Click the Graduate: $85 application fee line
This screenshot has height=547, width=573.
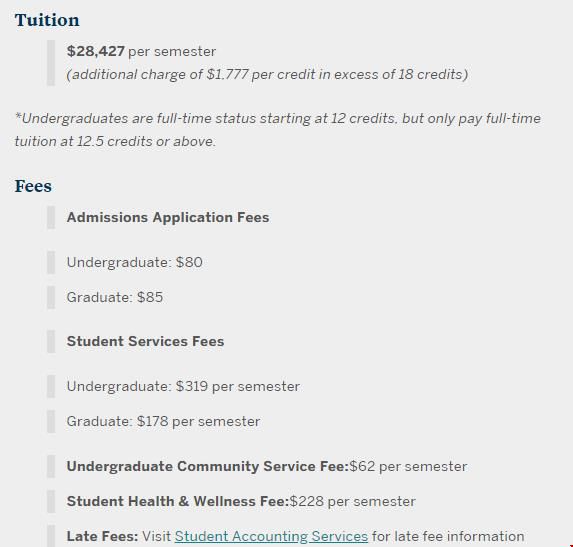click(115, 297)
